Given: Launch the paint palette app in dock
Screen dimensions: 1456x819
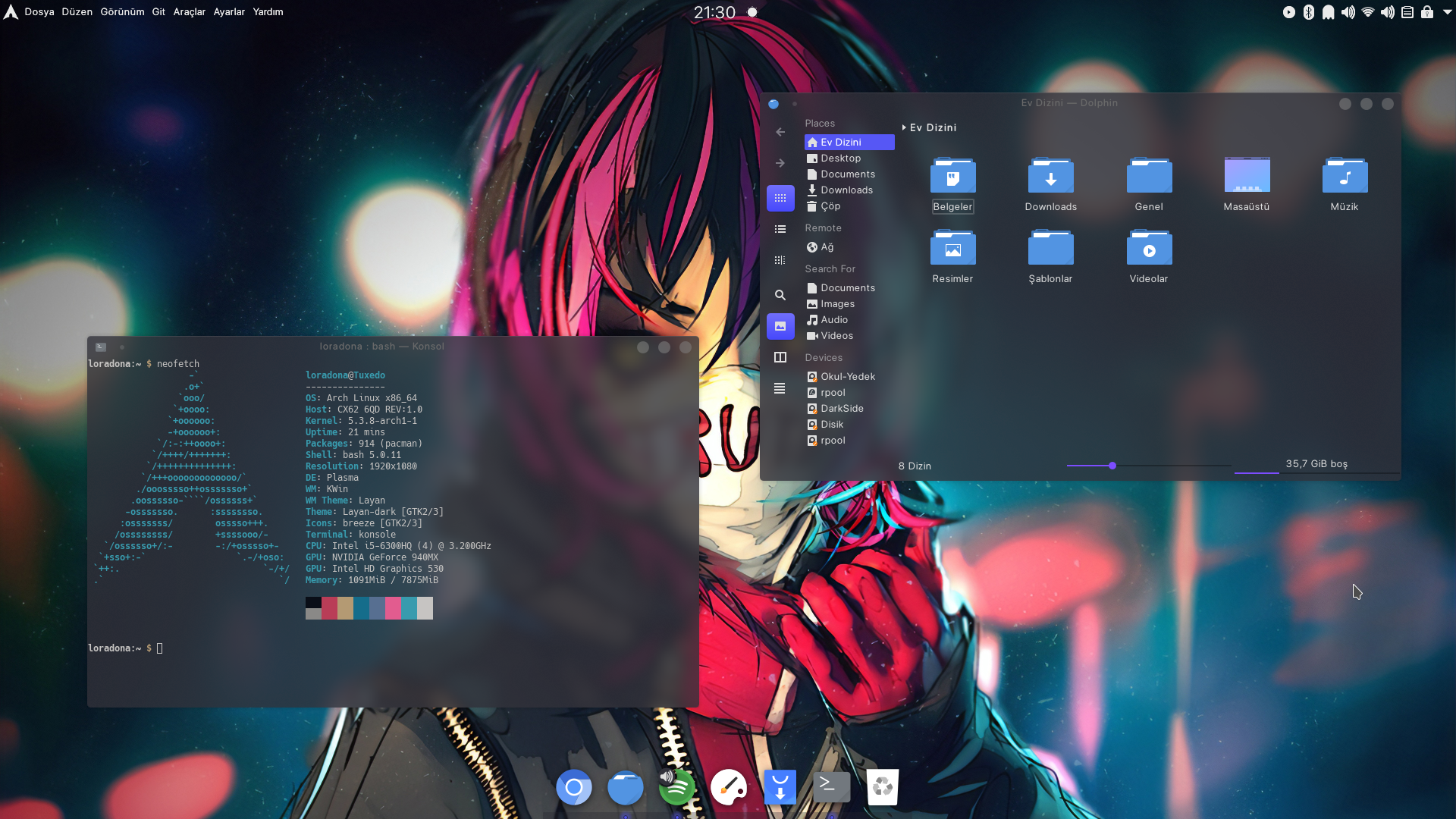Looking at the screenshot, I should click(729, 787).
